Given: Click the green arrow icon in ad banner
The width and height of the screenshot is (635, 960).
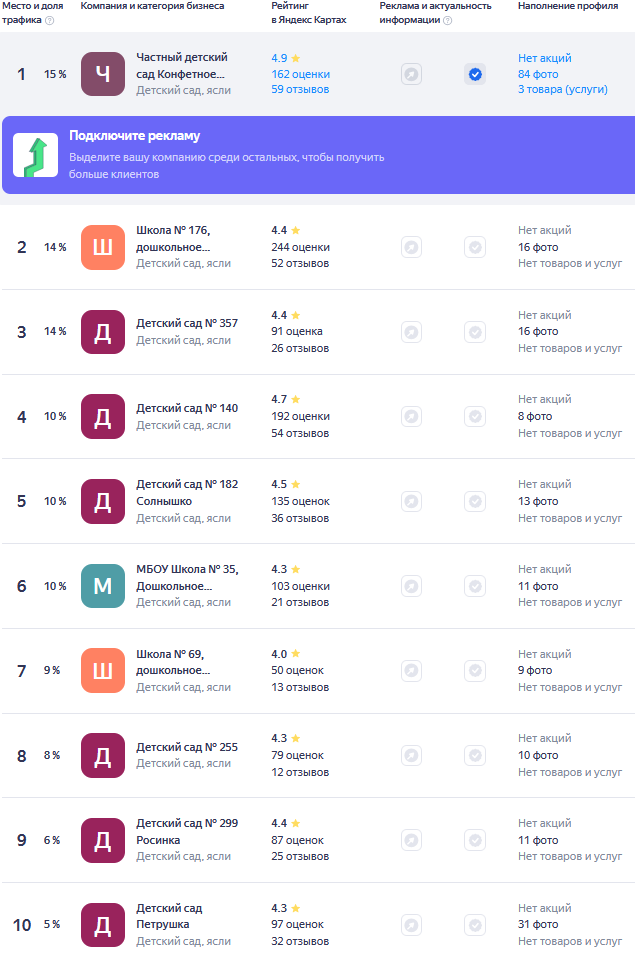Looking at the screenshot, I should 36,156.
